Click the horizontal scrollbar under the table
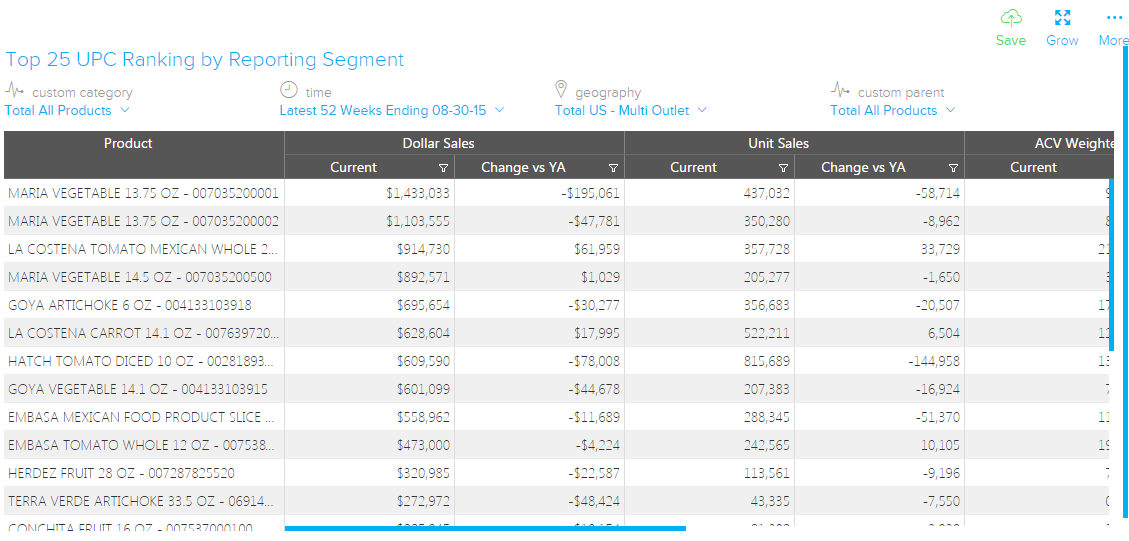Viewport: 1129px width, 541px height. [x=485, y=528]
